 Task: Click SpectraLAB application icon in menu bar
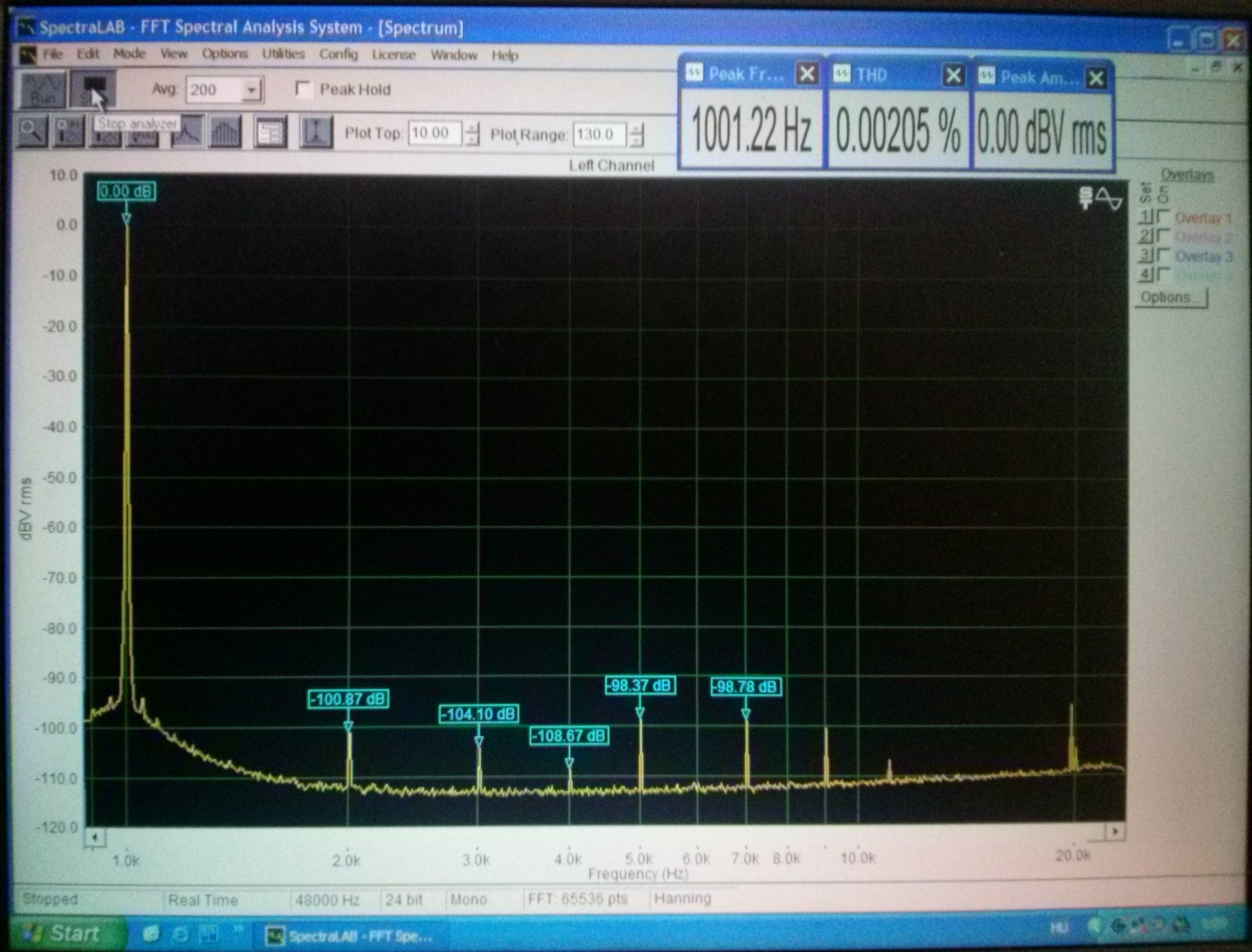point(27,55)
